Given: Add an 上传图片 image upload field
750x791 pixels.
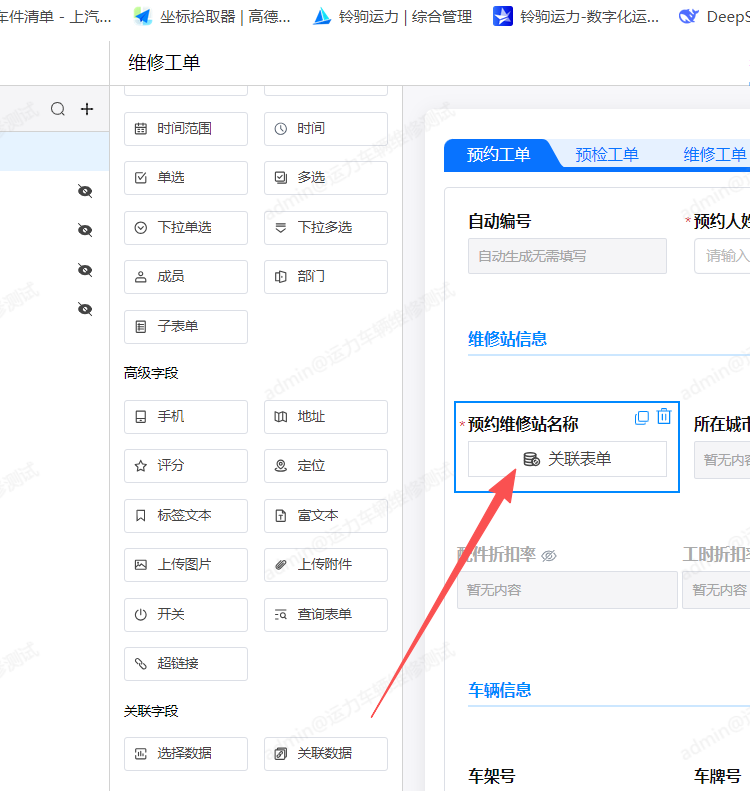Looking at the screenshot, I should (185, 565).
